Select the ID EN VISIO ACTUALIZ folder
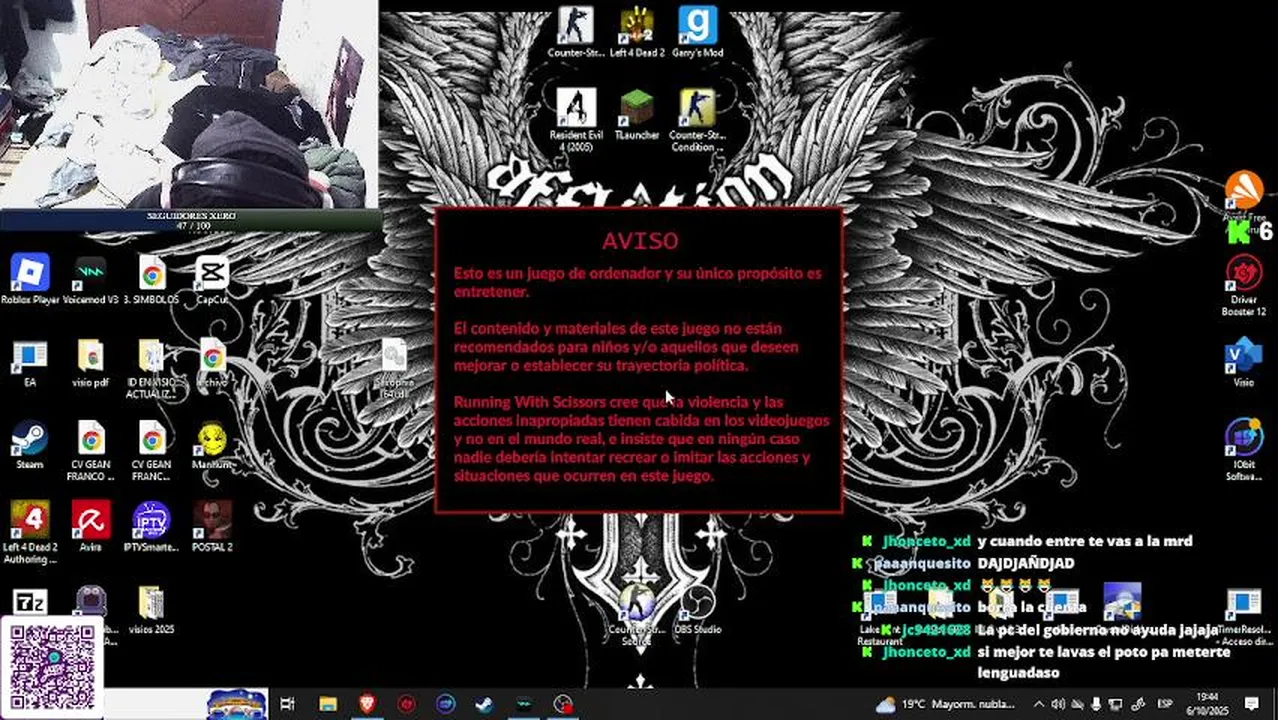This screenshot has width=1278, height=720. point(152,369)
